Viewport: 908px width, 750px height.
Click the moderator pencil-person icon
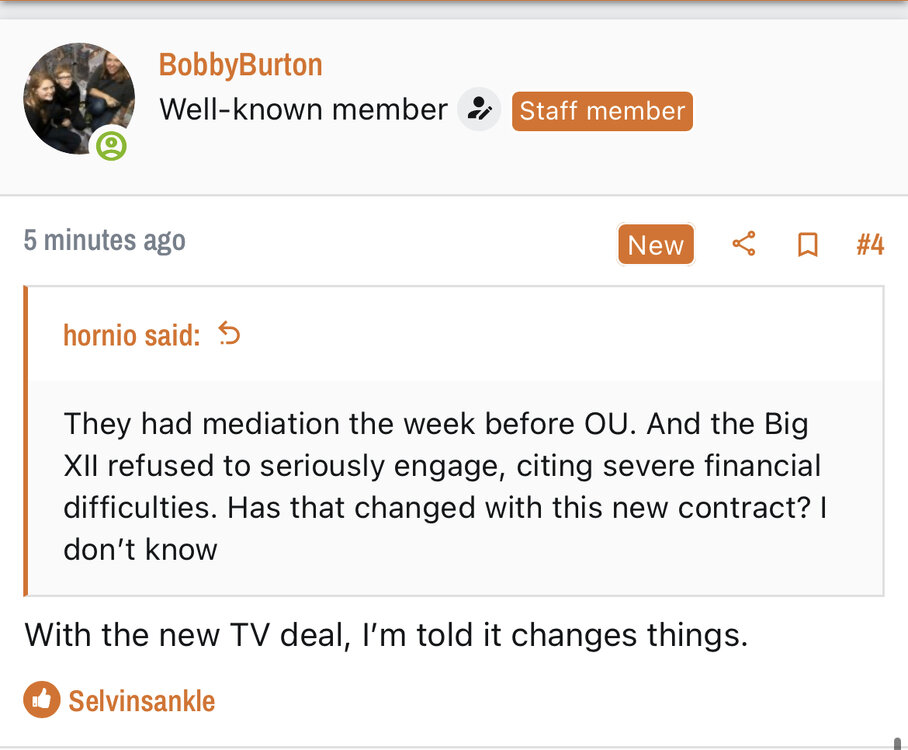point(479,110)
